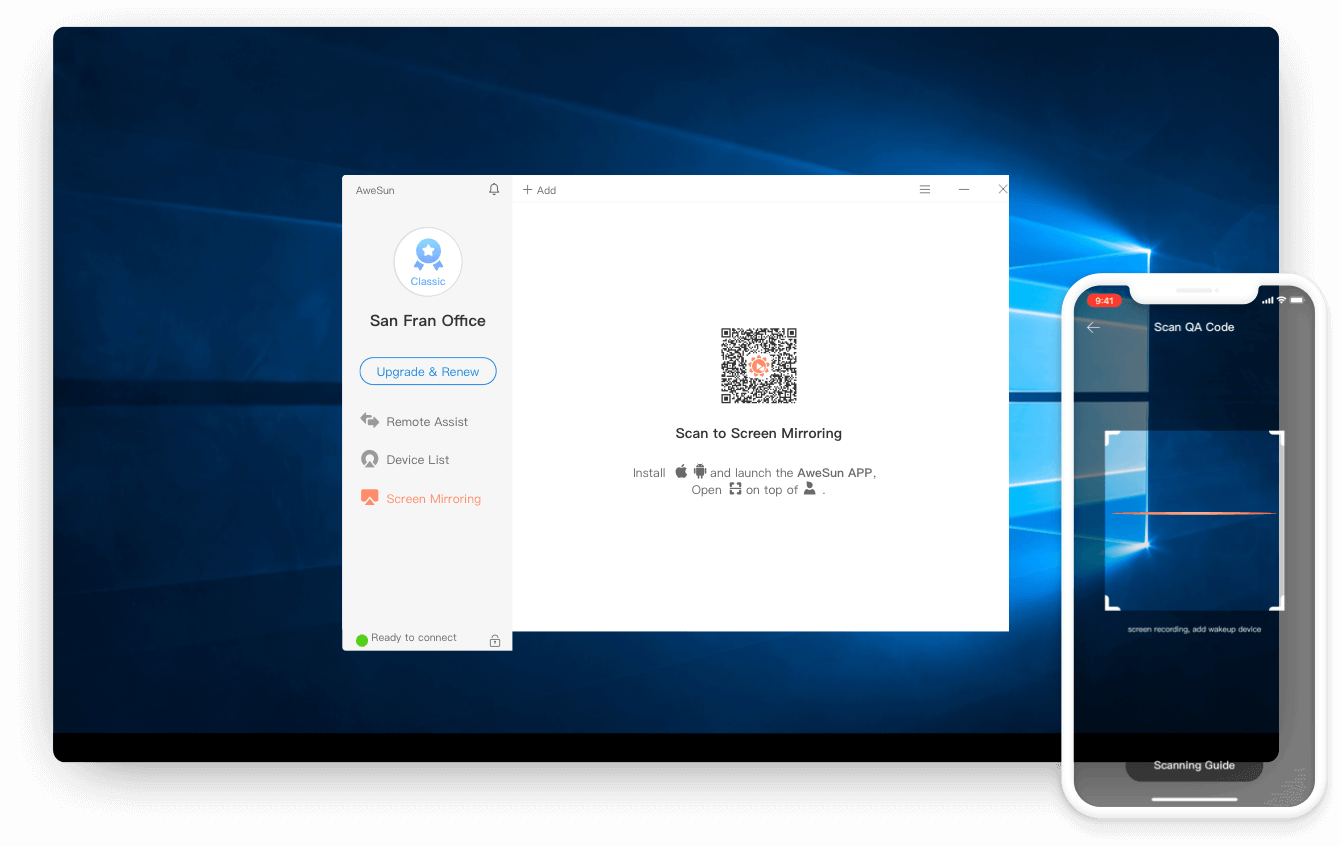
Task: Click the Scan to Screen Mirroring QR code
Action: (758, 365)
